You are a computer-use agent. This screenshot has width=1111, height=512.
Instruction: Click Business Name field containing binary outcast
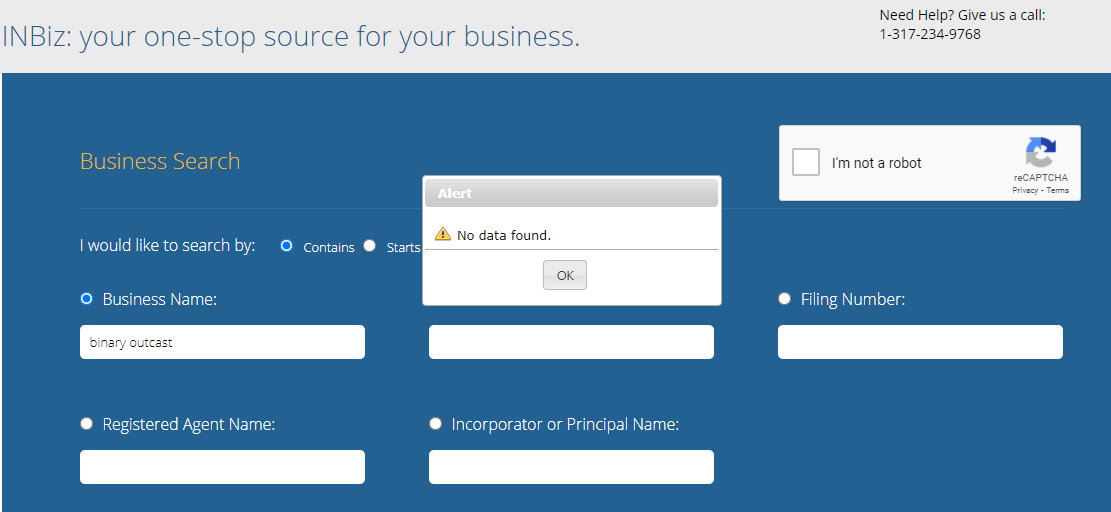coord(222,342)
